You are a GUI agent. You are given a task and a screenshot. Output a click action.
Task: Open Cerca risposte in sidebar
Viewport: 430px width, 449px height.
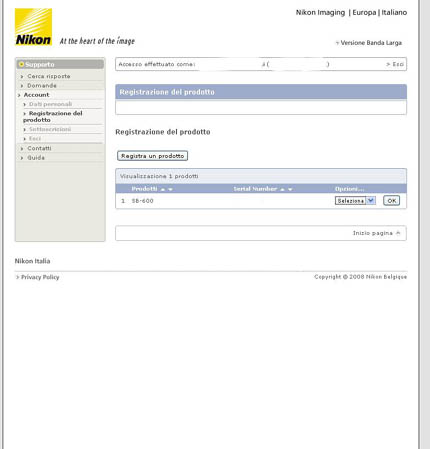coord(49,76)
